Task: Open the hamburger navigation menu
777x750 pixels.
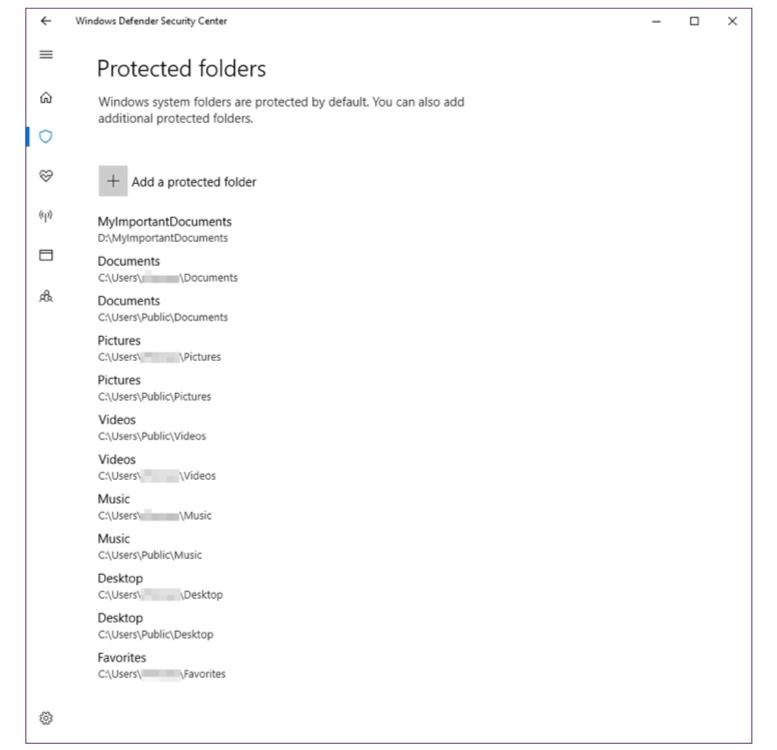Action: [x=46, y=54]
